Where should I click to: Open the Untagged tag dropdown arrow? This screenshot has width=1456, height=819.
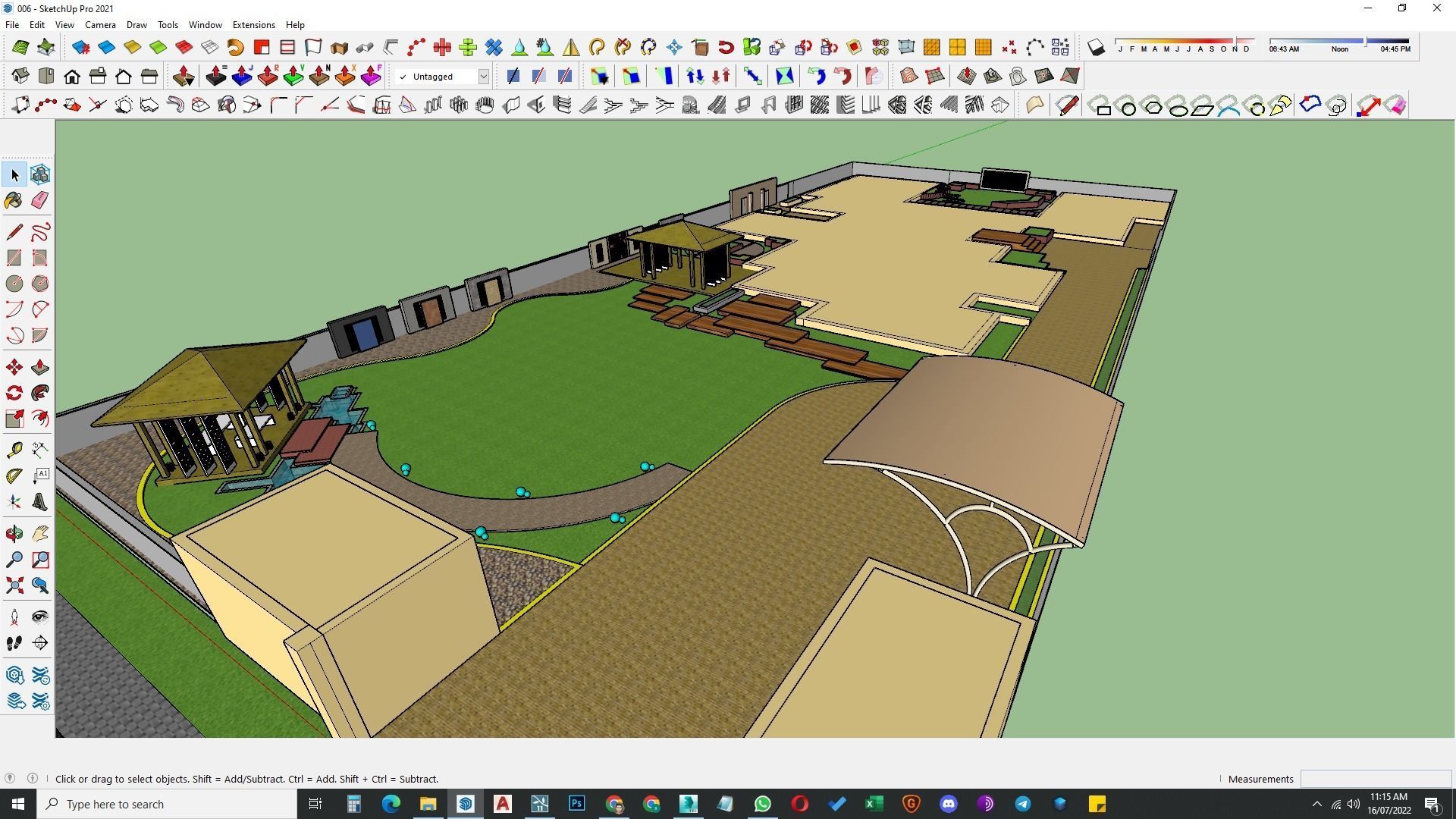pos(483,77)
